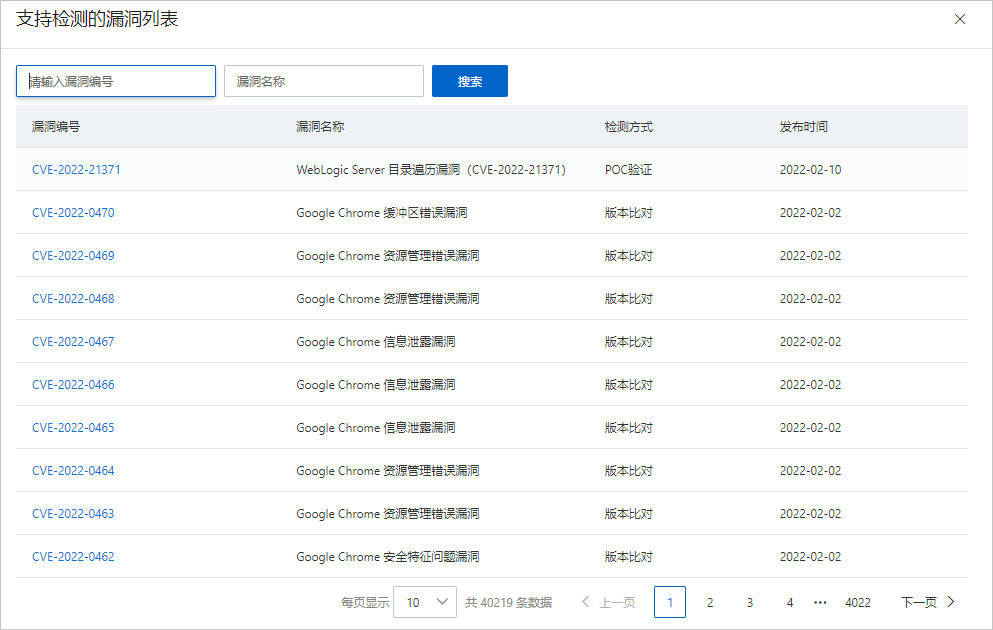Image resolution: width=993 pixels, height=630 pixels.
Task: Click the 上一页 previous page button
Action: (x=609, y=602)
